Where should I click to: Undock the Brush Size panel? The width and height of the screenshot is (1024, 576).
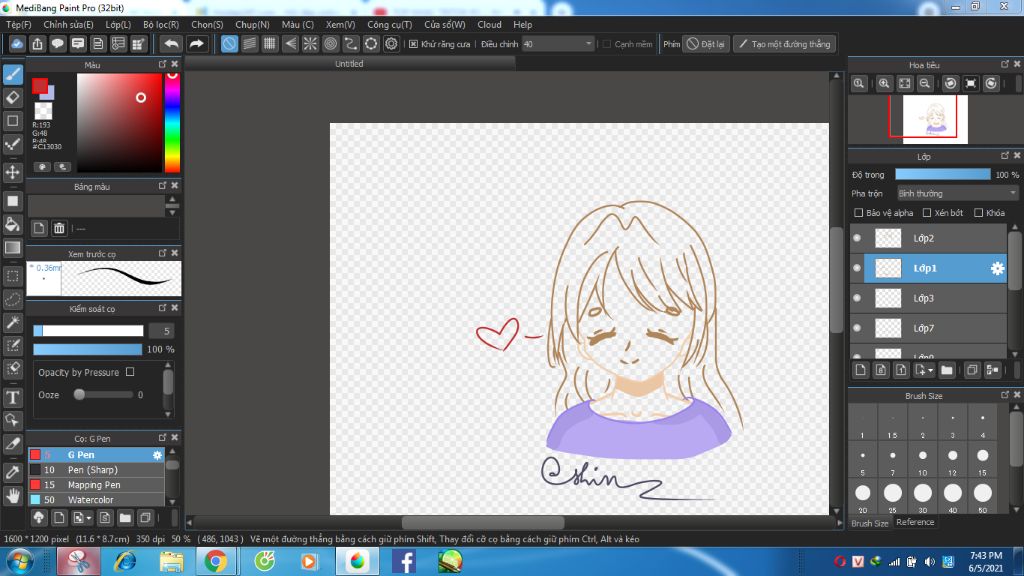click(x=1005, y=394)
